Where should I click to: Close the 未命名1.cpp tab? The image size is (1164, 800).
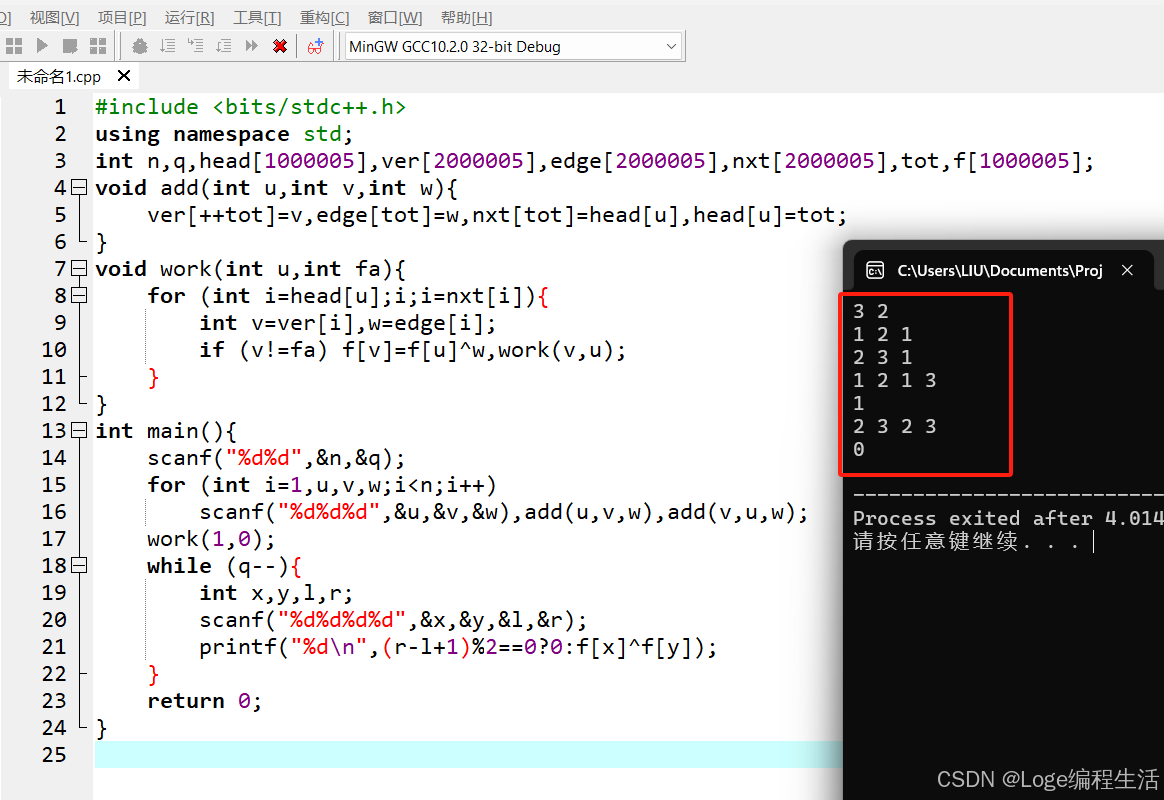click(124, 76)
